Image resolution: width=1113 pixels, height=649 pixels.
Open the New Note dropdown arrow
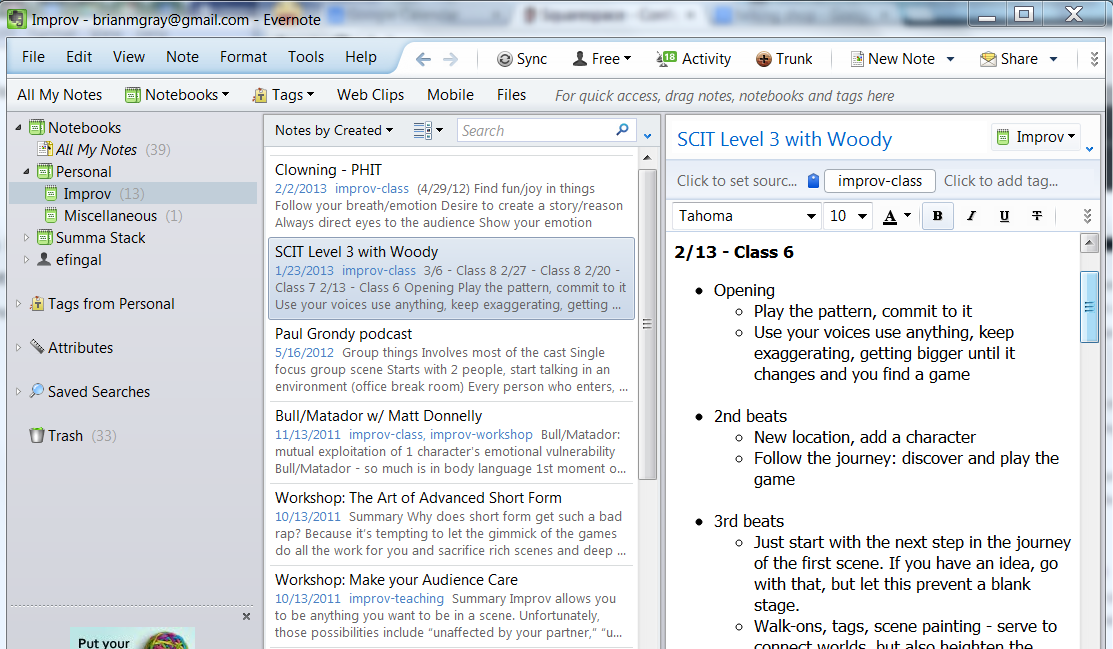pos(950,59)
